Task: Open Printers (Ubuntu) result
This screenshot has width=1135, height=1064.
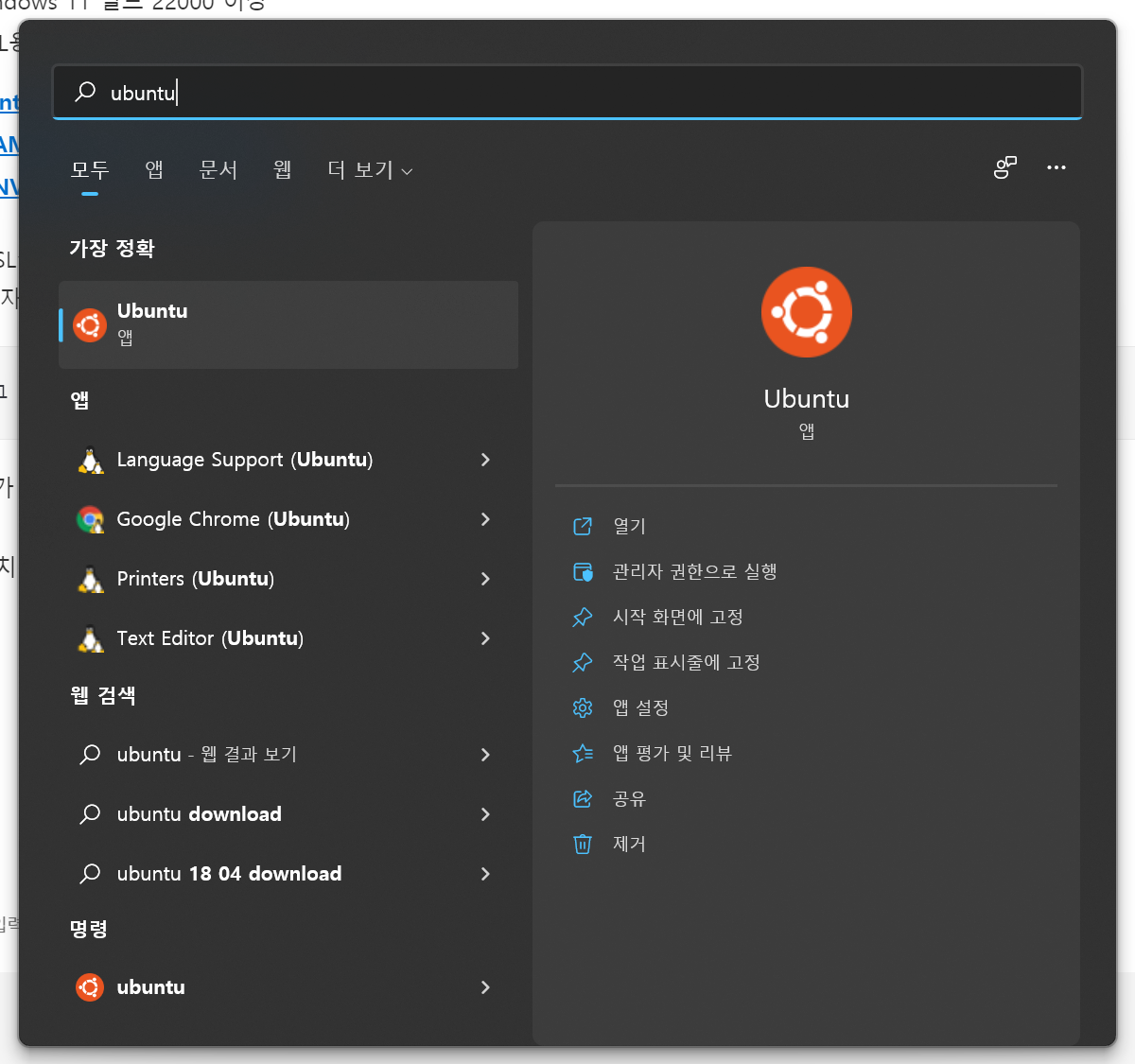Action: (288, 579)
